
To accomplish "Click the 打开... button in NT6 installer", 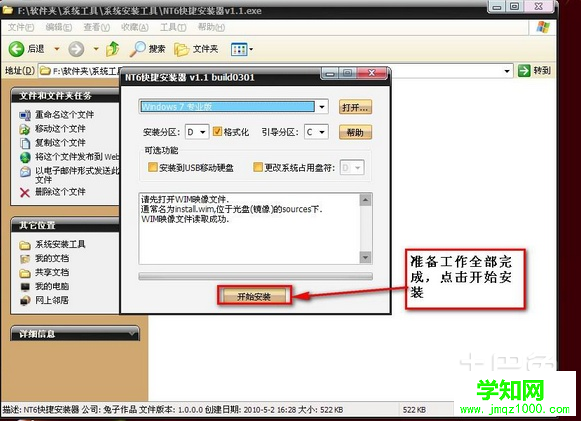I will click(x=355, y=107).
